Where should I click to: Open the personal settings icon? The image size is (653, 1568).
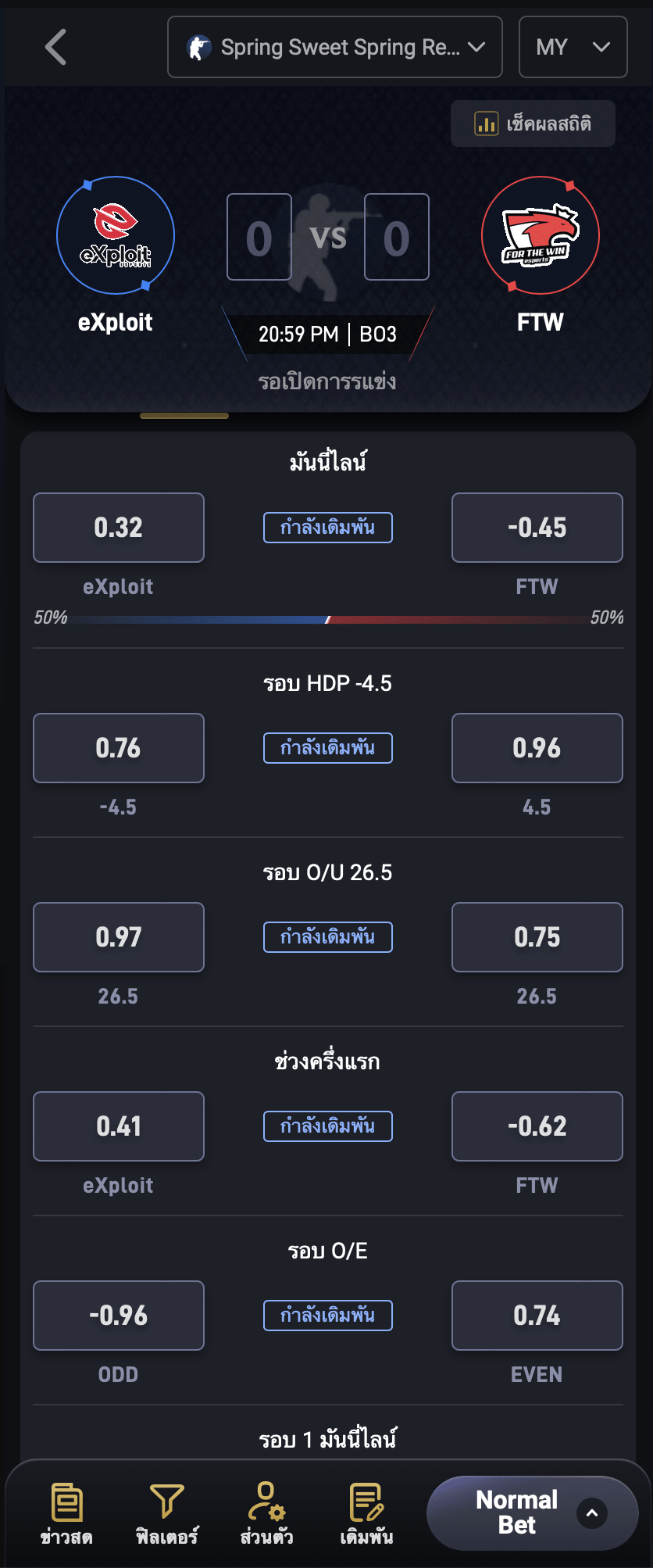266,1502
